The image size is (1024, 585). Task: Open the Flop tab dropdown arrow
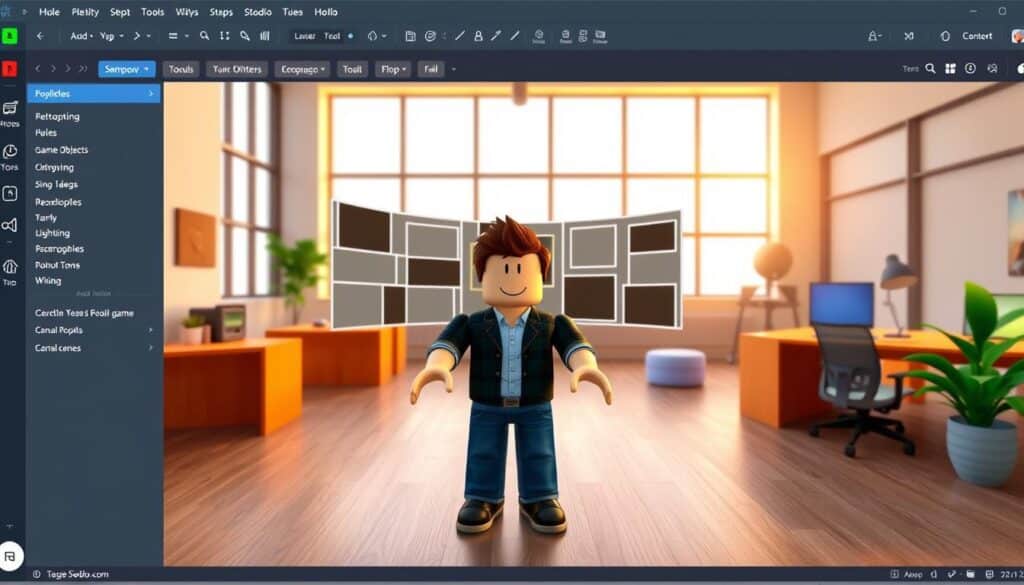(405, 69)
